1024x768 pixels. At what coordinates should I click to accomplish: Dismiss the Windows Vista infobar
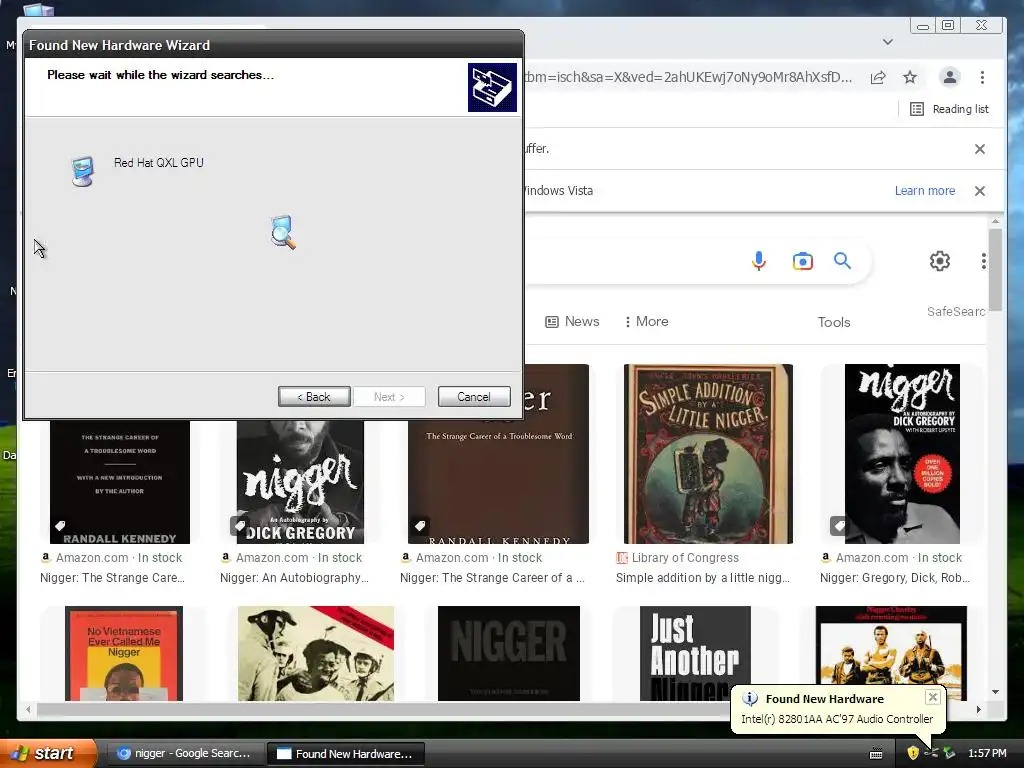[x=980, y=191]
